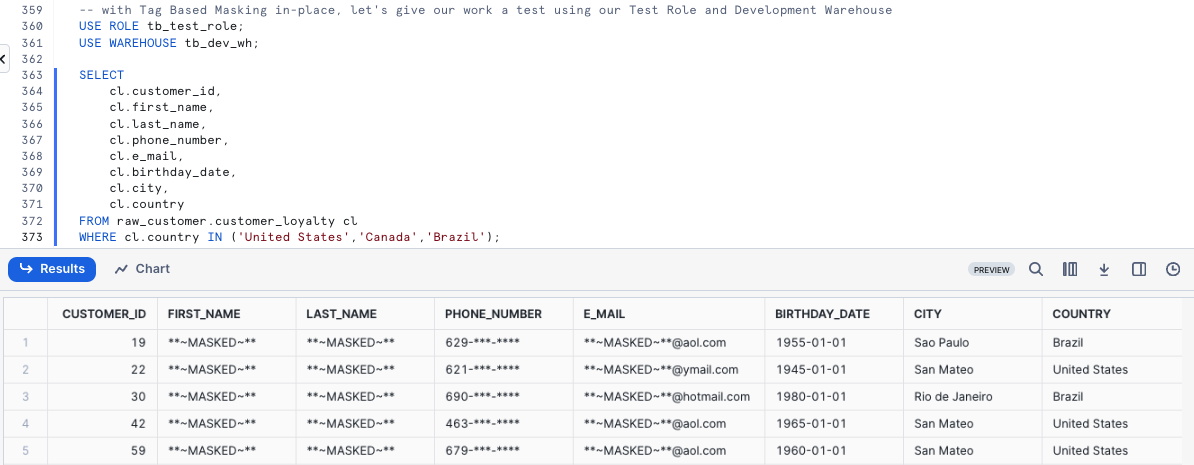Open the column selector icon
The width and height of the screenshot is (1194, 465).
[1070, 269]
